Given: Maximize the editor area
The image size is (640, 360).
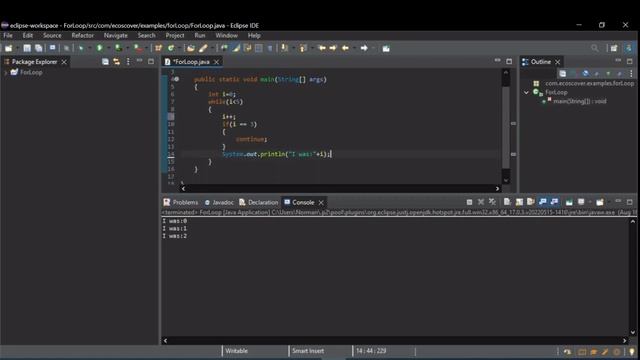Looking at the screenshot, I should click(509, 61).
